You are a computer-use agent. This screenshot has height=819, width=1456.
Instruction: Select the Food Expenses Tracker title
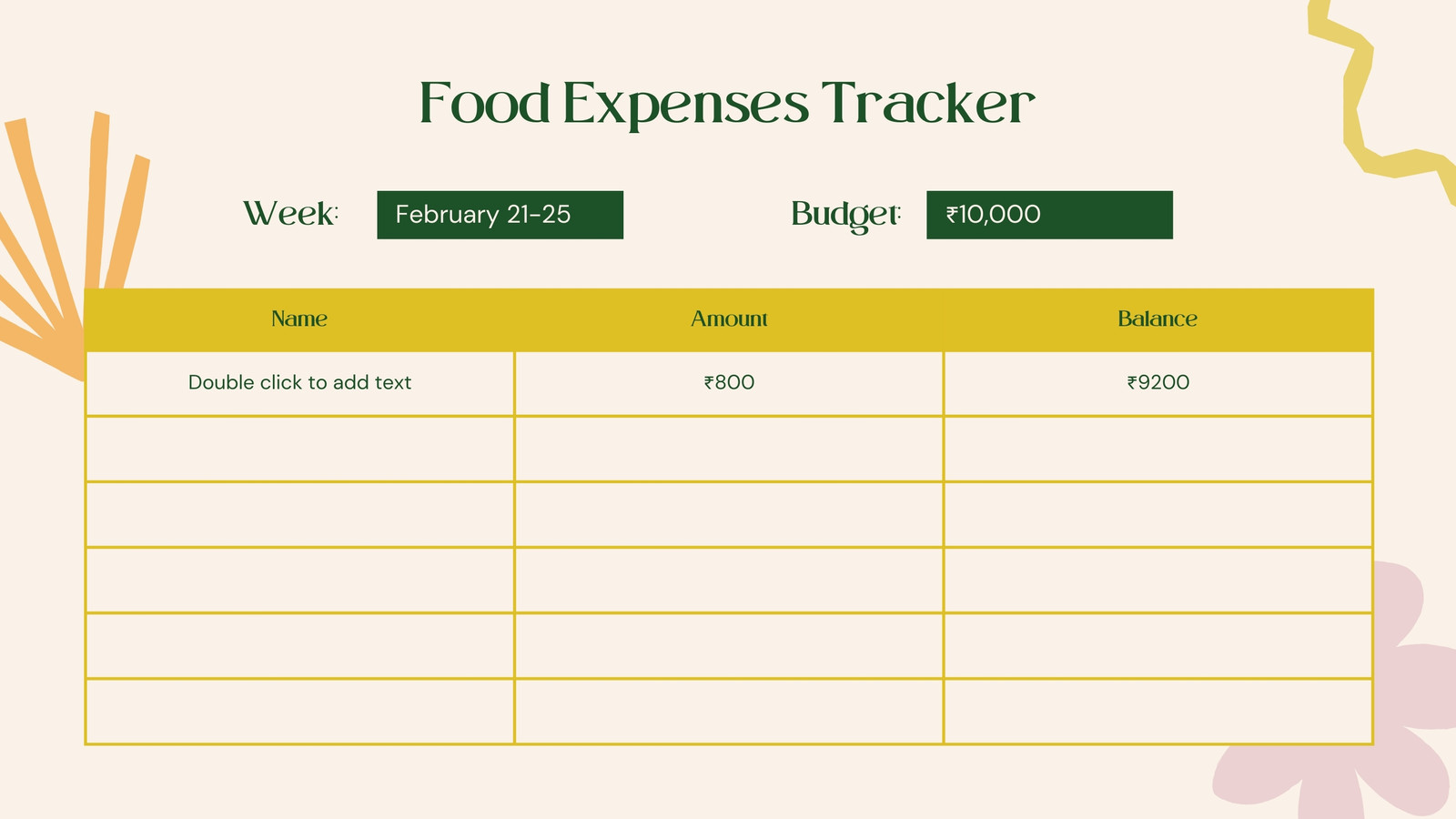[726, 104]
